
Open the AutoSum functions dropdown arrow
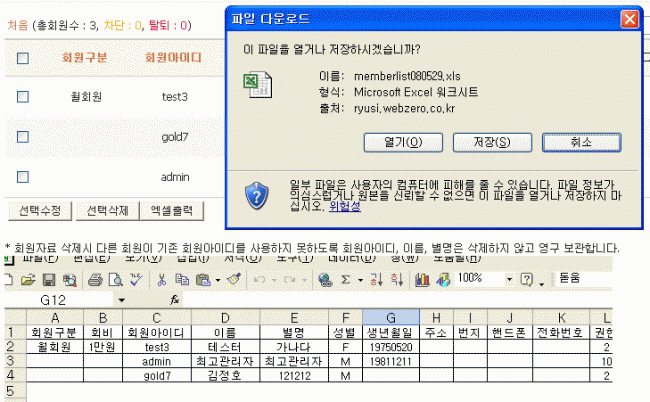coord(360,280)
